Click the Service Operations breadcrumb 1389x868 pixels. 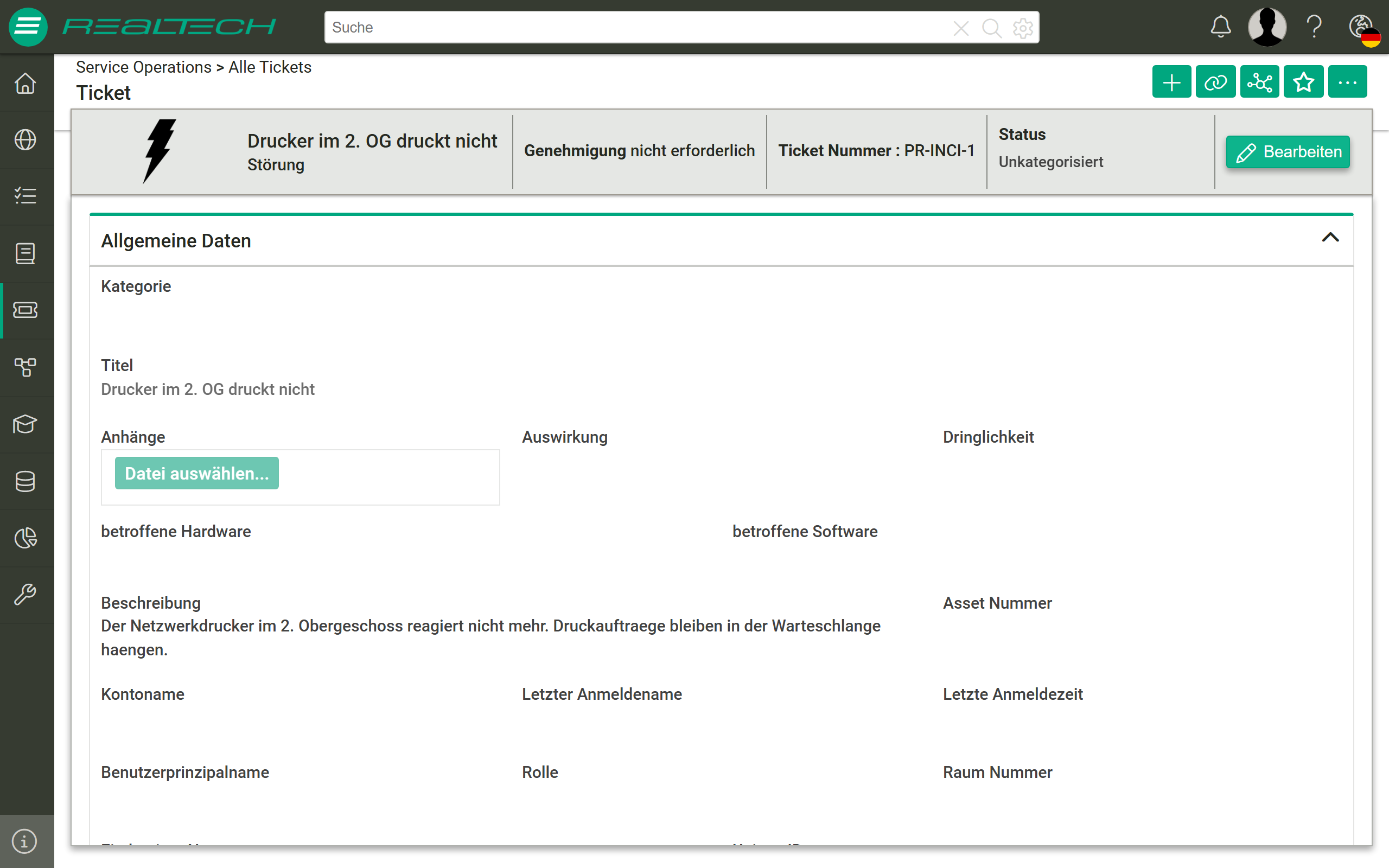pyautogui.click(x=143, y=67)
